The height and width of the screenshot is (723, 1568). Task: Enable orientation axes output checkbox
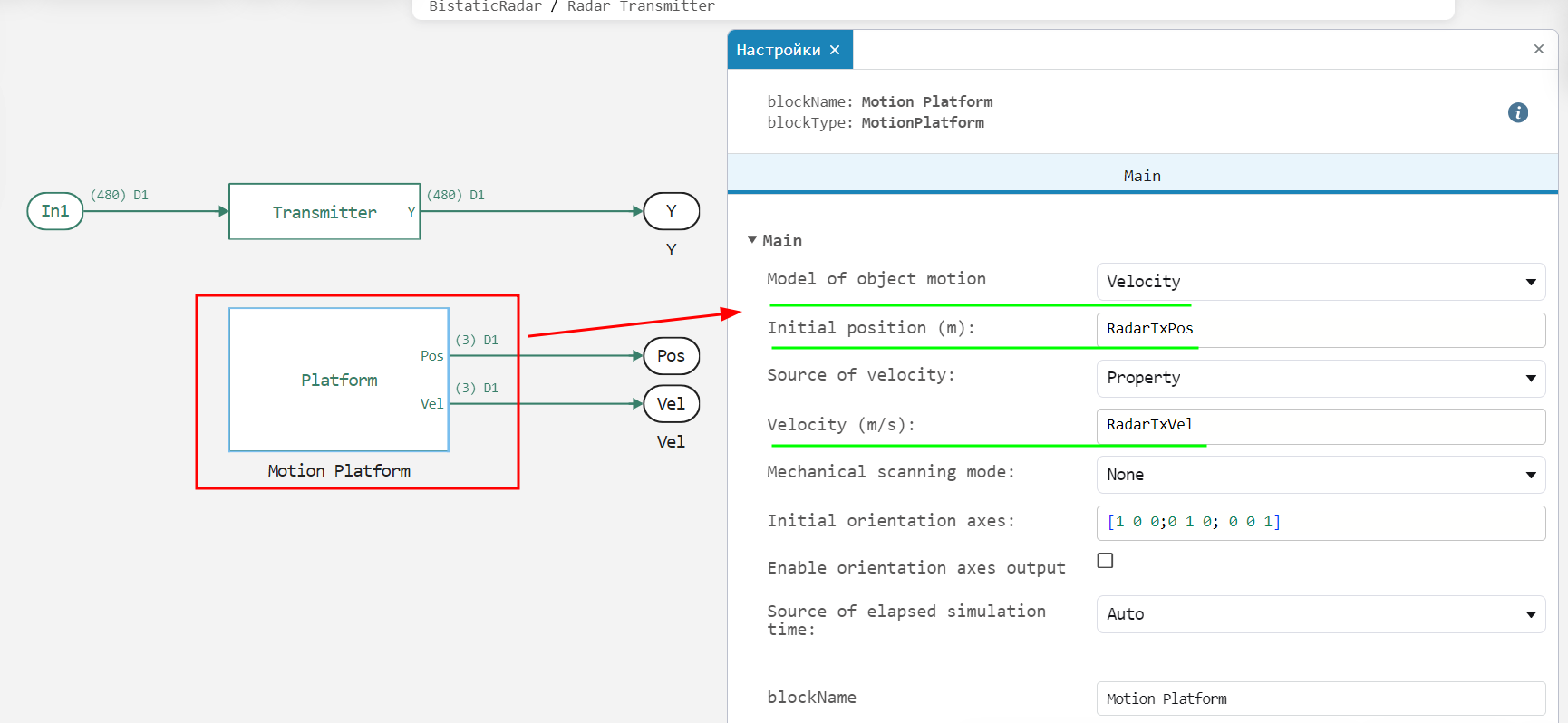click(1105, 561)
